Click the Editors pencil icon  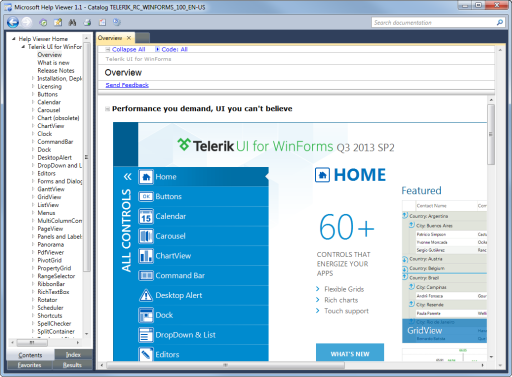(x=146, y=354)
